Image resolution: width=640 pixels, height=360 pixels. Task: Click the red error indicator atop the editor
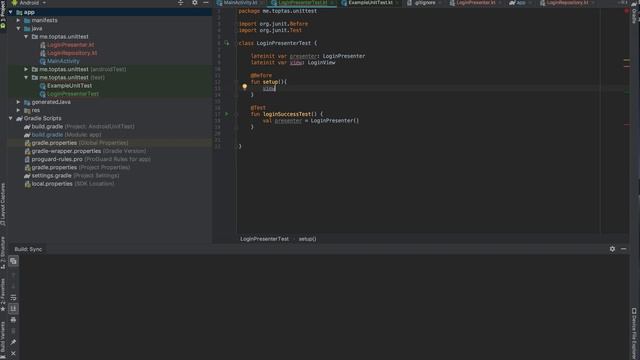coord(626,11)
